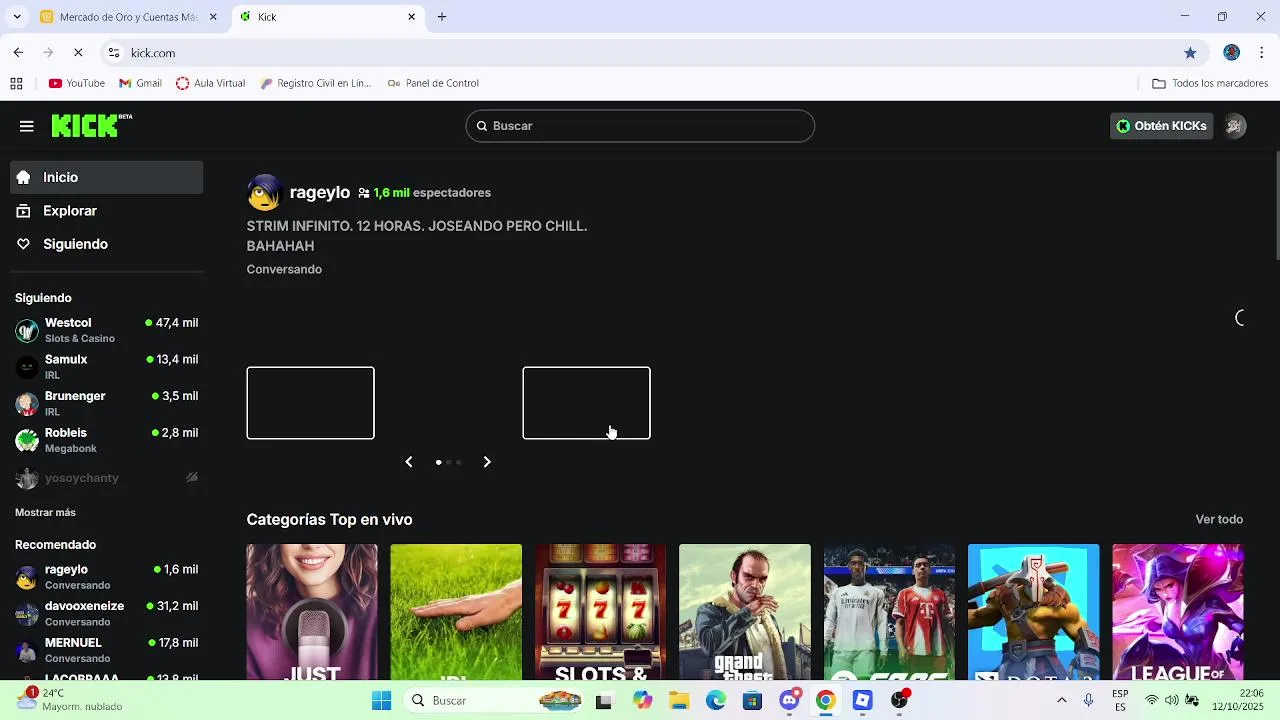Click rageylo's avatar in featured stream
1280x720 pixels.
tap(264, 193)
